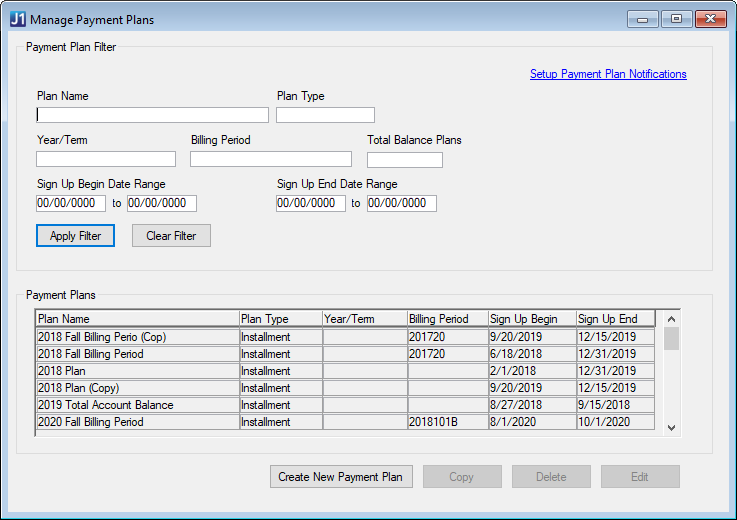The width and height of the screenshot is (737, 520).
Task: Set Sign Up Begin range start date
Action: click(71, 203)
